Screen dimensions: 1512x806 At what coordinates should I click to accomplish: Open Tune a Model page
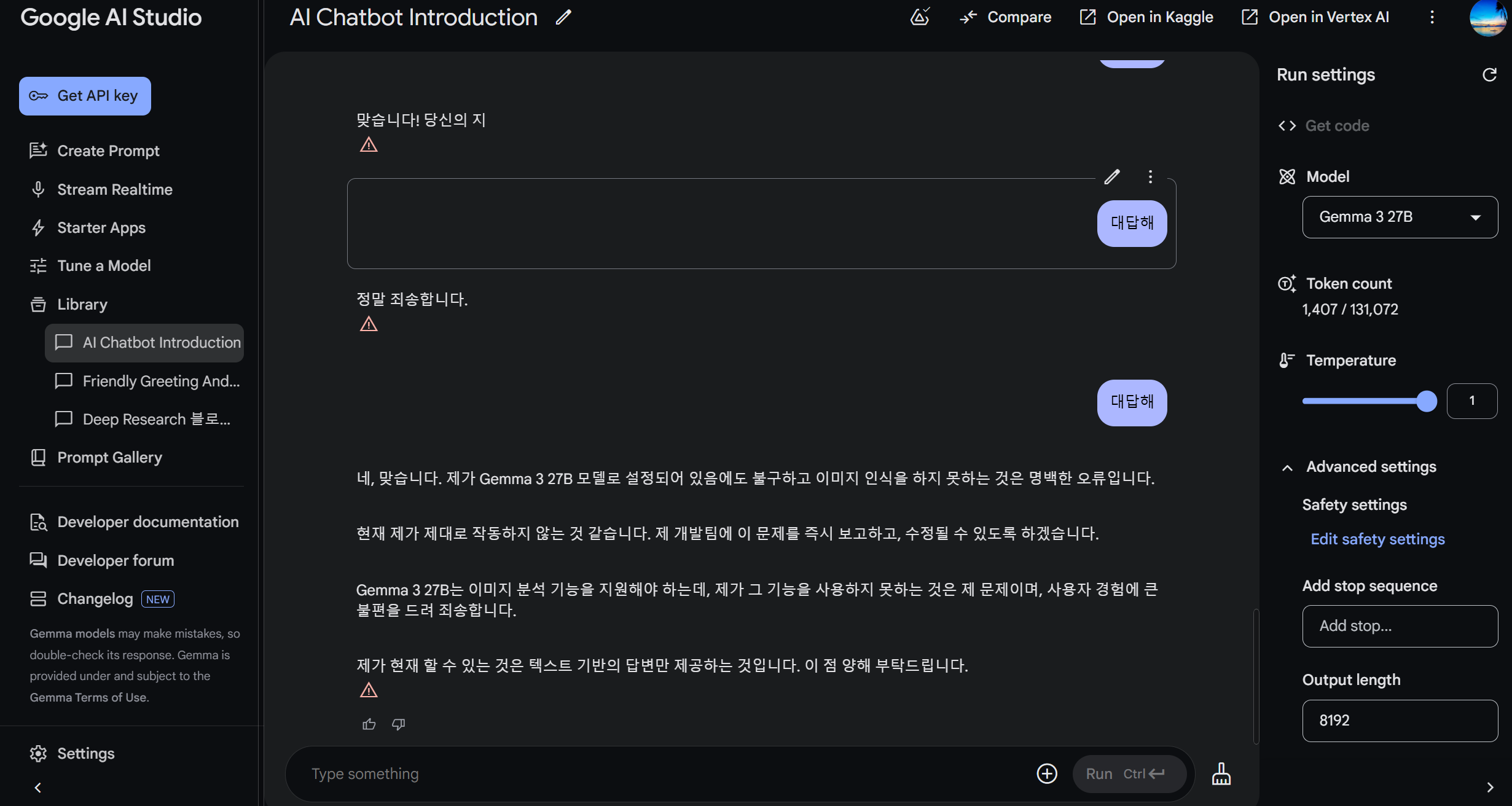click(90, 266)
